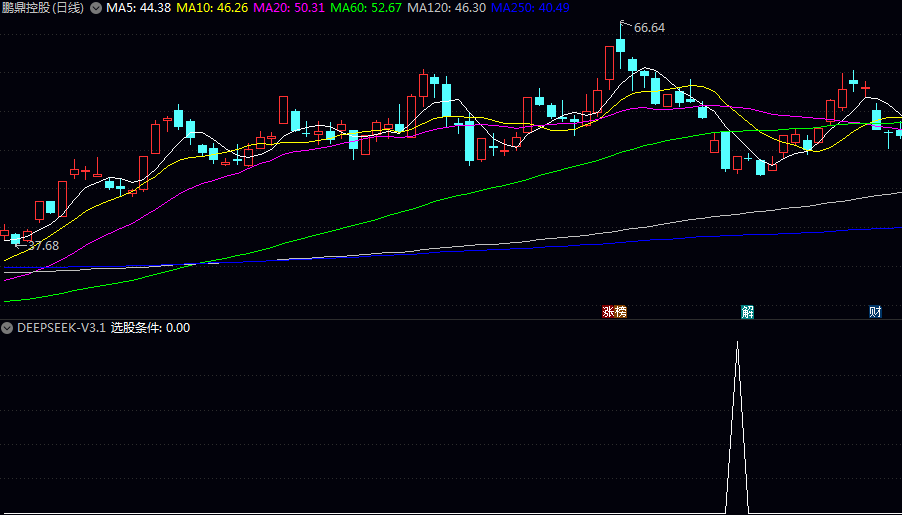Click the 66.64 high price annotation
Image resolution: width=902 pixels, height=515 pixels.
(x=649, y=28)
